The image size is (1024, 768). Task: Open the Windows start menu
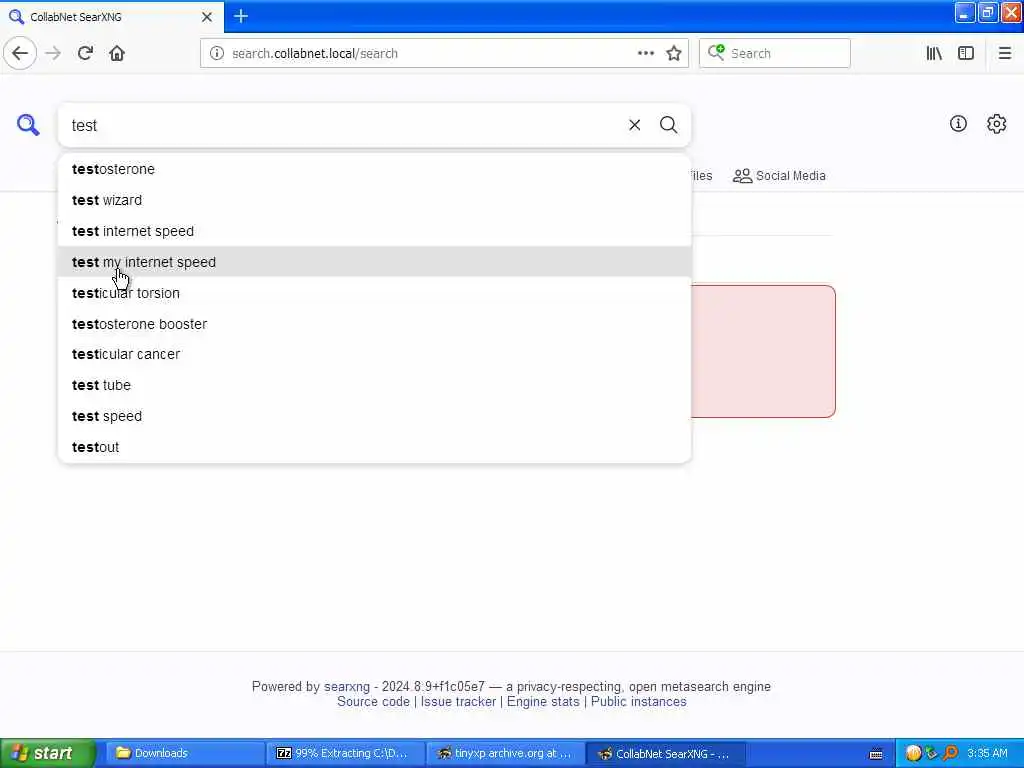[47, 753]
